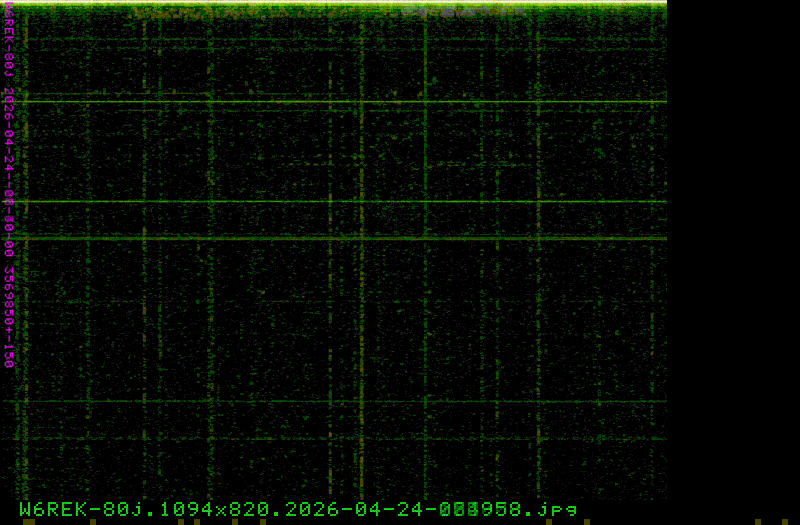Click the magenta 3569850+-150 frequency label
Screen dimensions: 800x525
[x=9, y=317]
